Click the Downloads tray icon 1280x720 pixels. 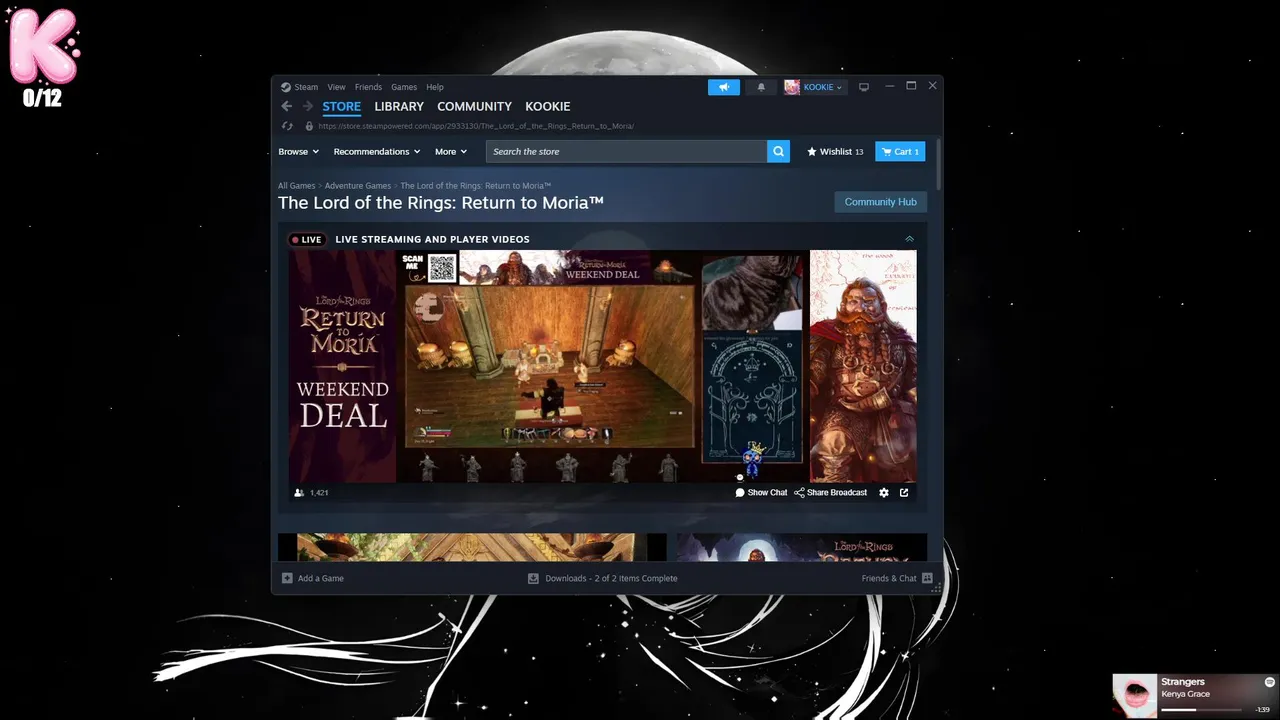[533, 578]
